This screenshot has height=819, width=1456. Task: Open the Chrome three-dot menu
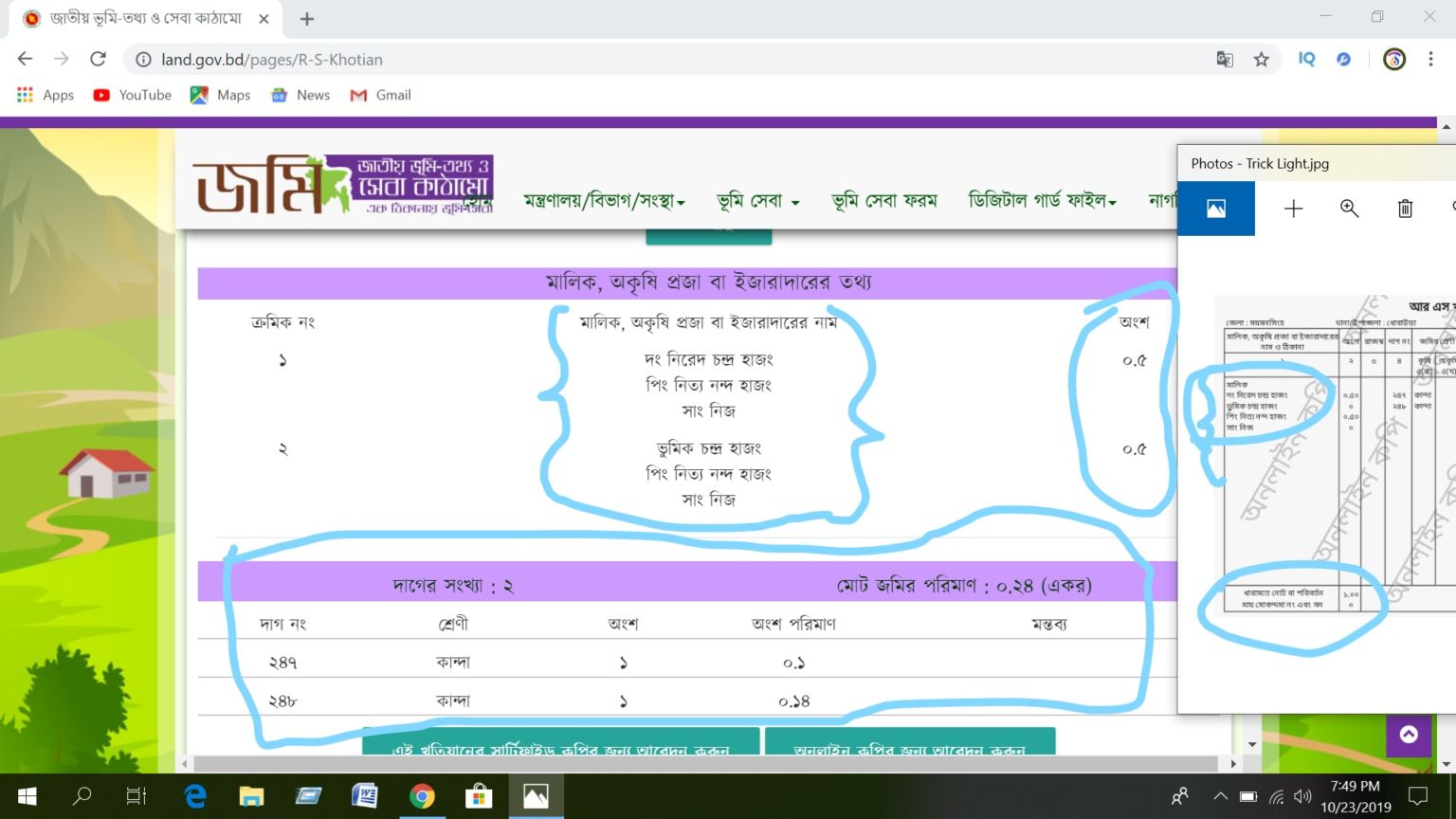(1430, 59)
